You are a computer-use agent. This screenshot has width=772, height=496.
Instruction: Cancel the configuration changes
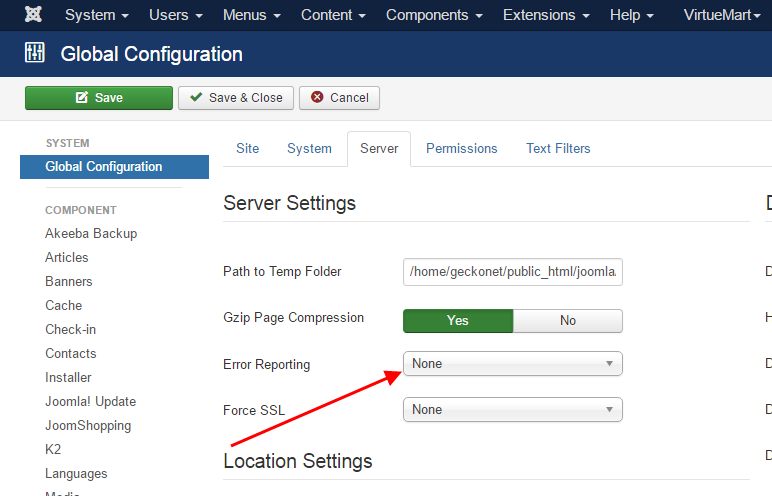(x=339, y=98)
